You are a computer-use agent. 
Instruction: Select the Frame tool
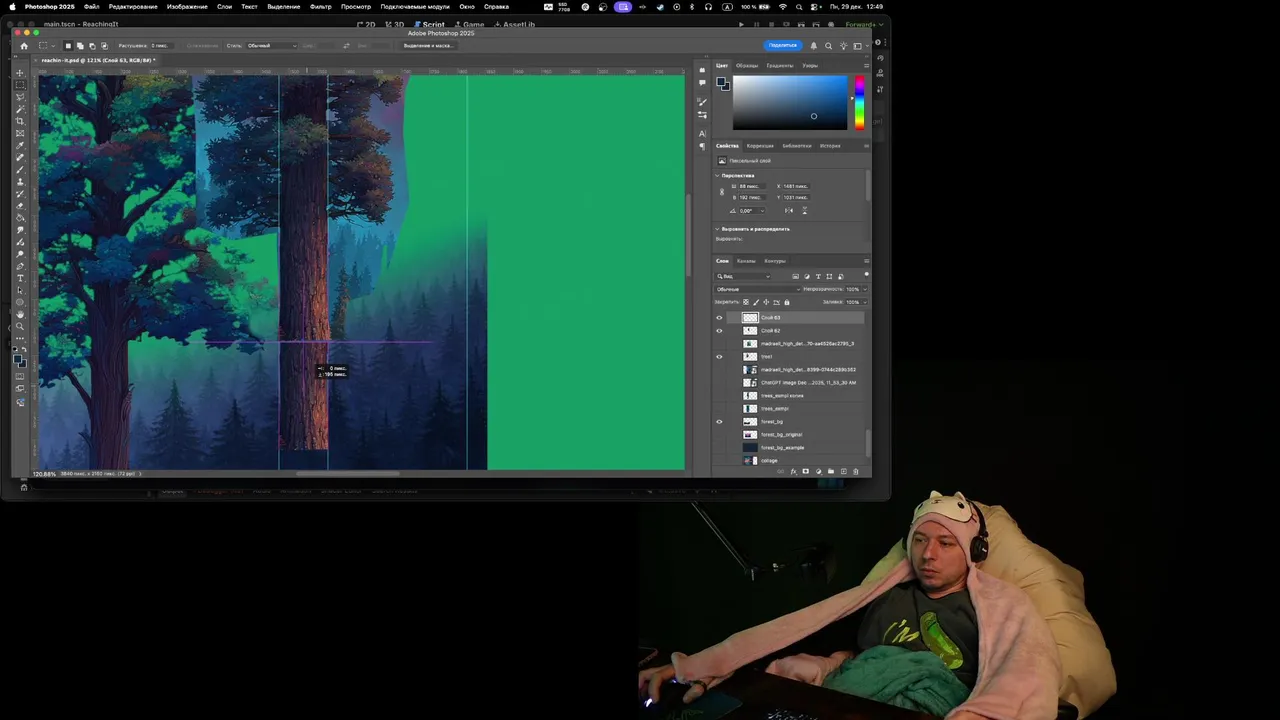coord(20,133)
